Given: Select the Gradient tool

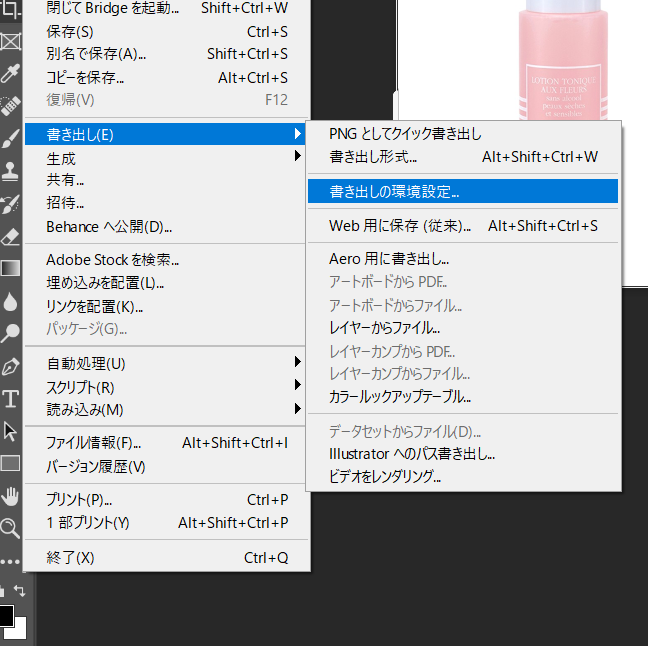Looking at the screenshot, I should [x=10, y=268].
